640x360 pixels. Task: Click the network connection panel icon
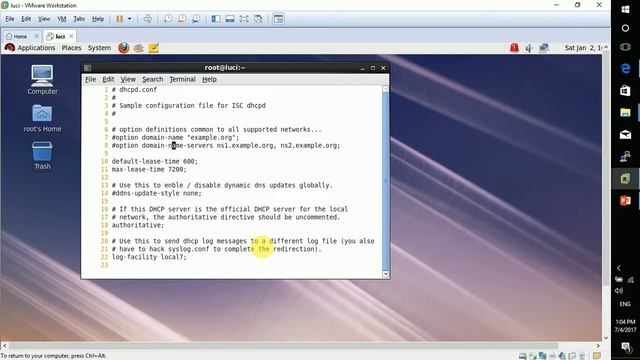[544, 48]
